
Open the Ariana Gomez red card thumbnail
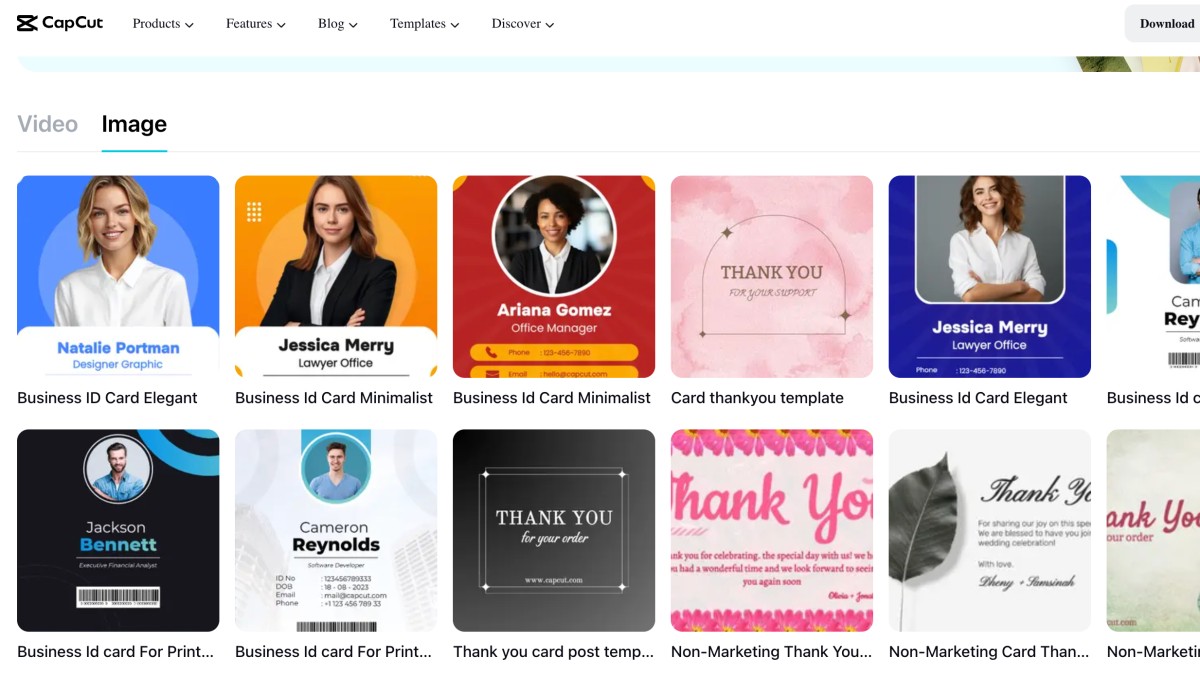click(x=554, y=277)
